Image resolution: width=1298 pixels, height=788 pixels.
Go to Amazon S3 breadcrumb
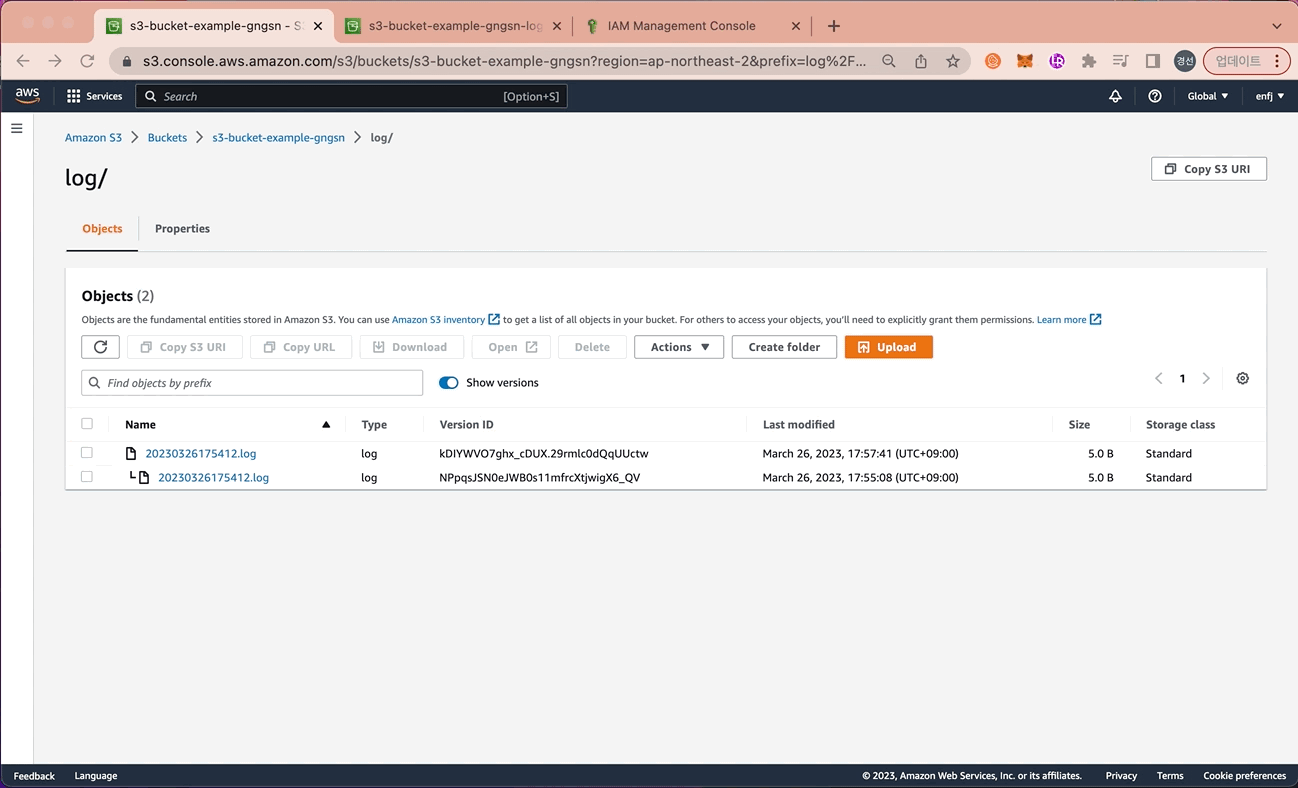tap(93, 138)
